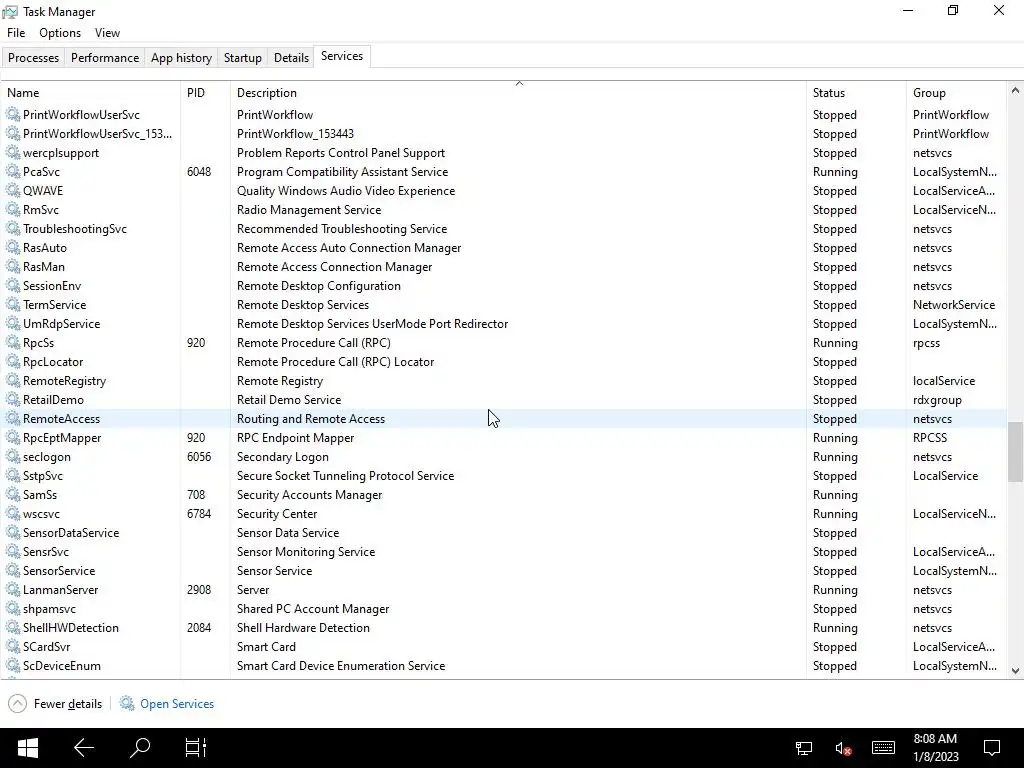
Task: Open the notification center icon
Action: coord(992,748)
